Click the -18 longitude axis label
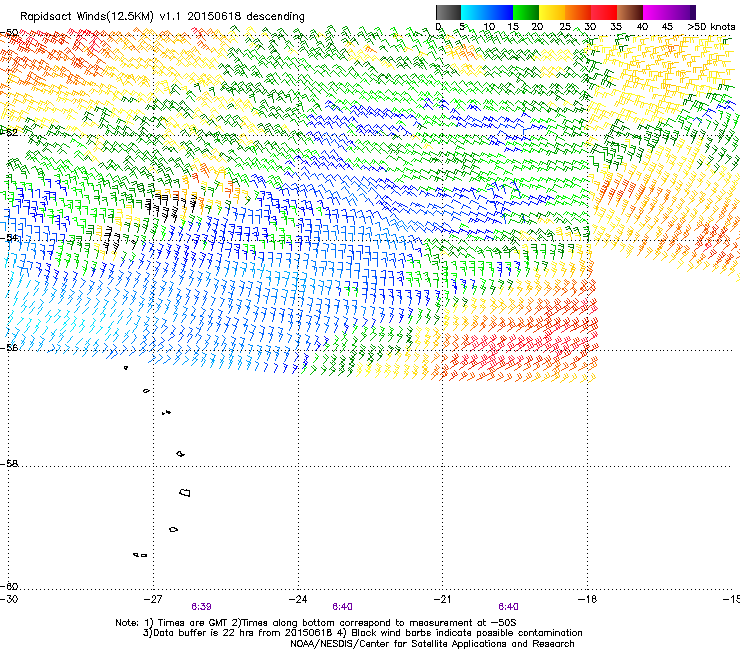This screenshot has width=740, height=650. point(587,599)
